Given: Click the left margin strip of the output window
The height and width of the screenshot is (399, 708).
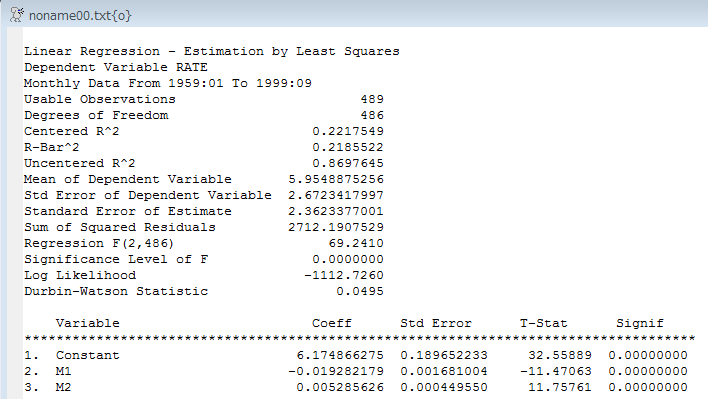Looking at the screenshot, I should (x=15, y=212).
